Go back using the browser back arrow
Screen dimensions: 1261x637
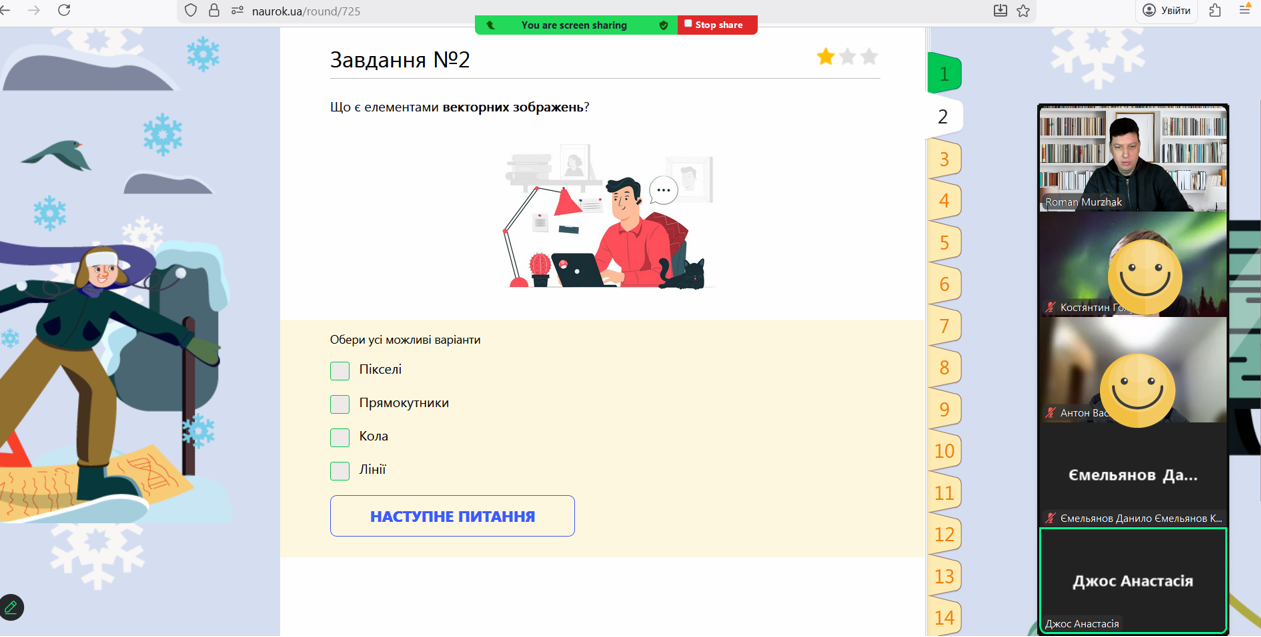pos(6,10)
